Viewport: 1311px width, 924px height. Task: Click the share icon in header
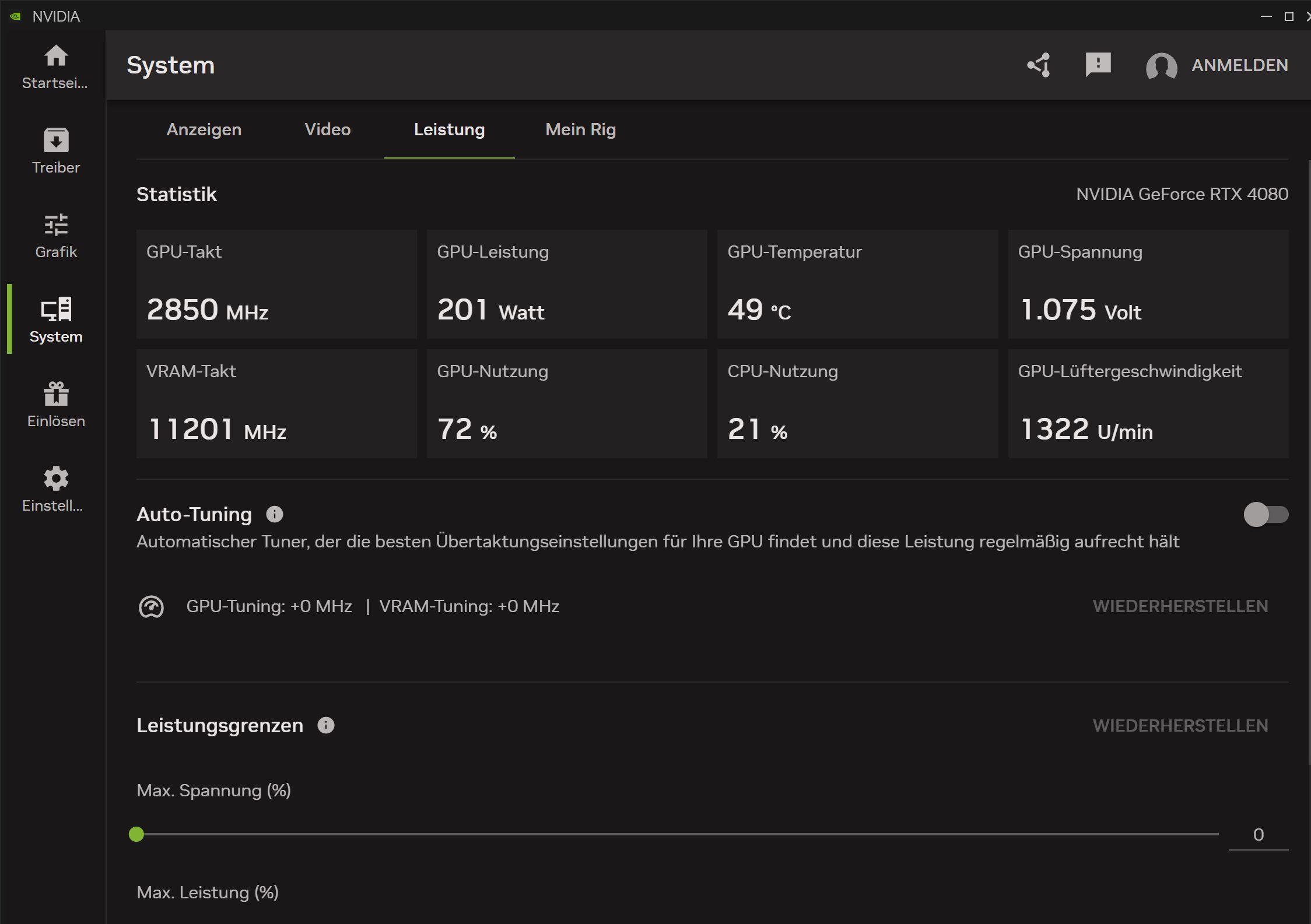point(1039,65)
